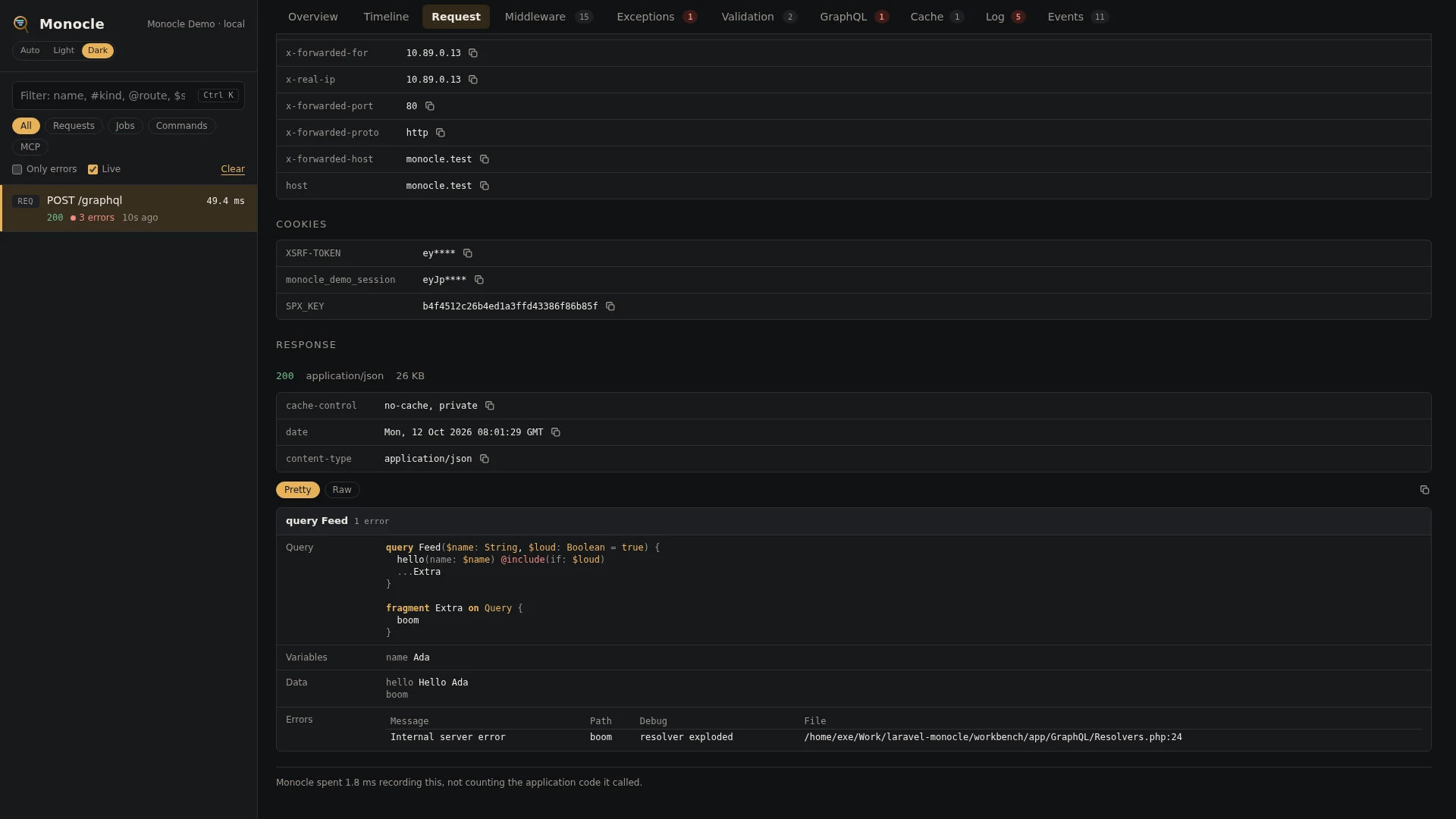Select the Request tab
The height and width of the screenshot is (819, 1456).
(x=456, y=17)
